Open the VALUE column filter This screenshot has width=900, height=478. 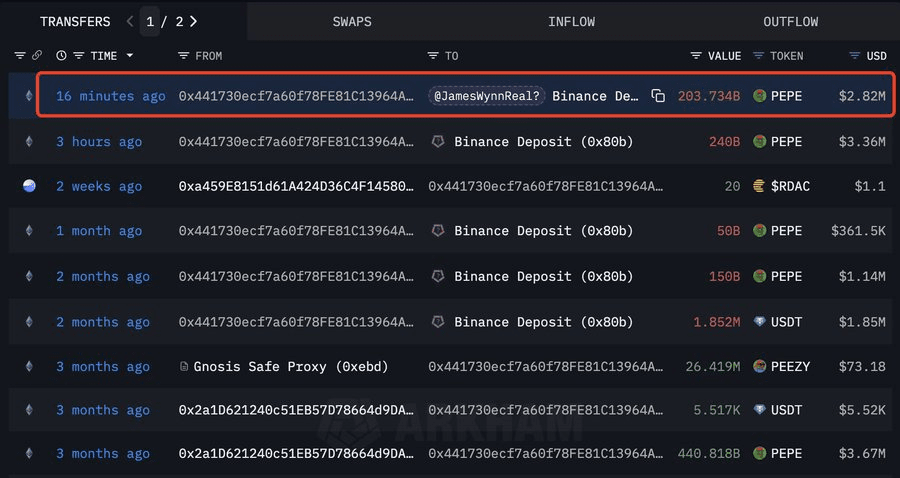point(696,56)
